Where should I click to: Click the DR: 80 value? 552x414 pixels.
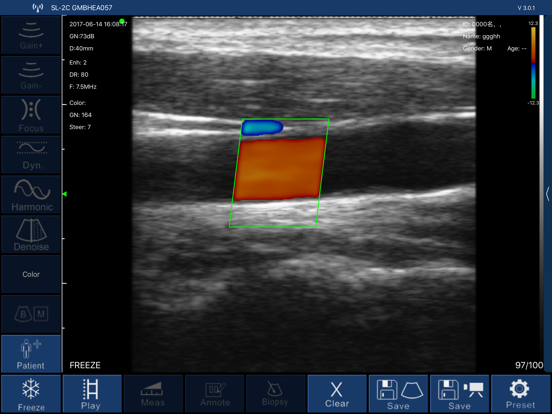[x=79, y=75]
